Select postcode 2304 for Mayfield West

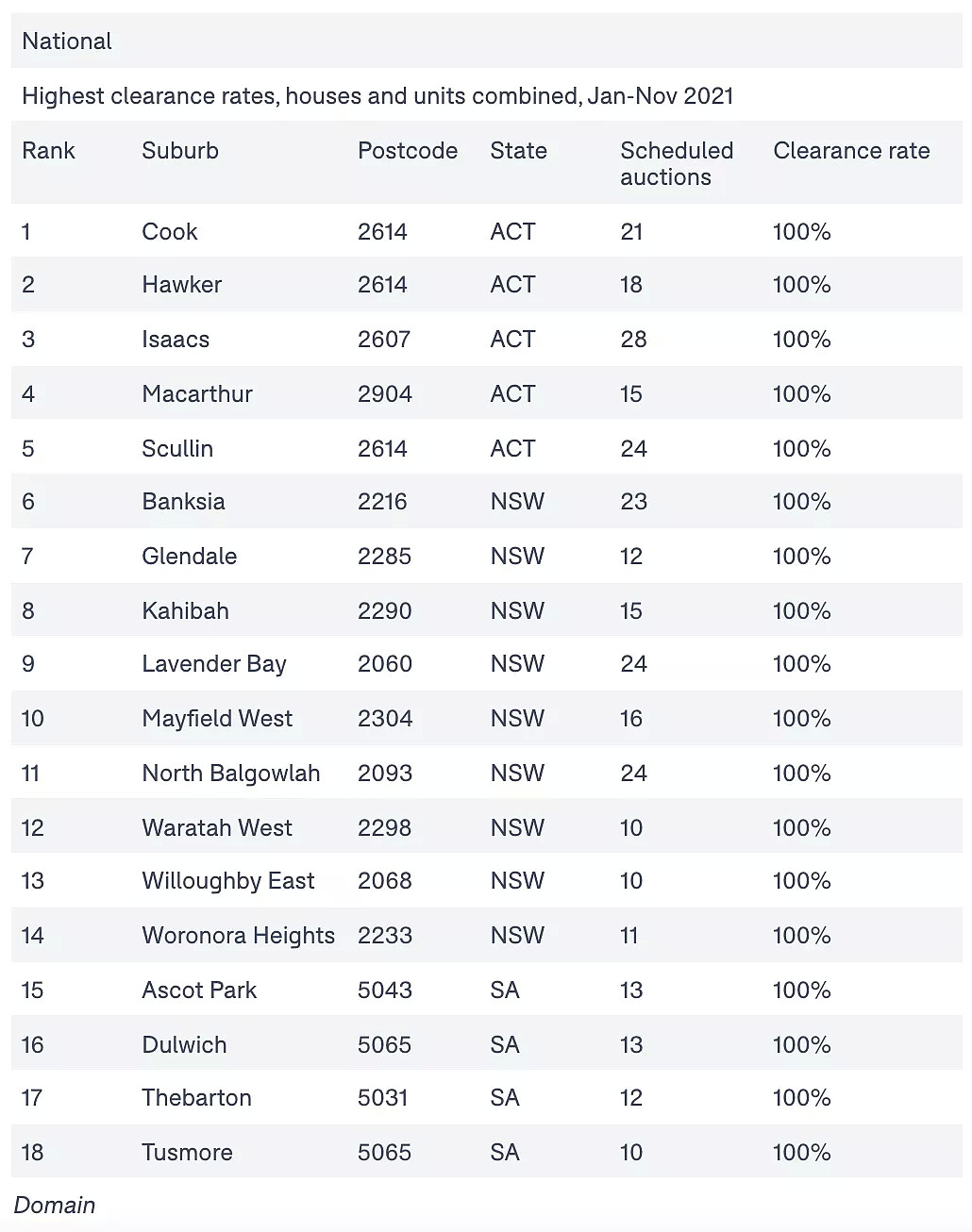click(x=385, y=719)
